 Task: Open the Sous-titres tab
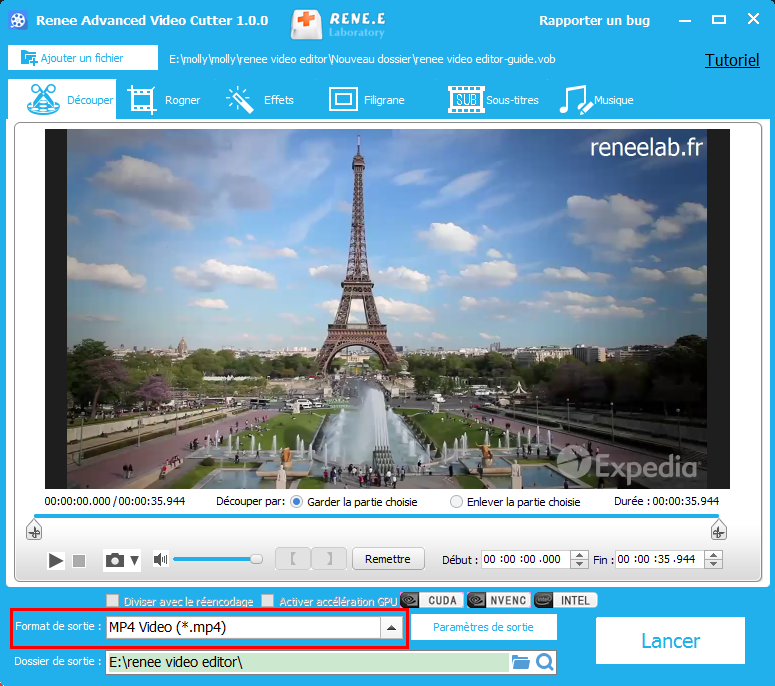[x=493, y=100]
